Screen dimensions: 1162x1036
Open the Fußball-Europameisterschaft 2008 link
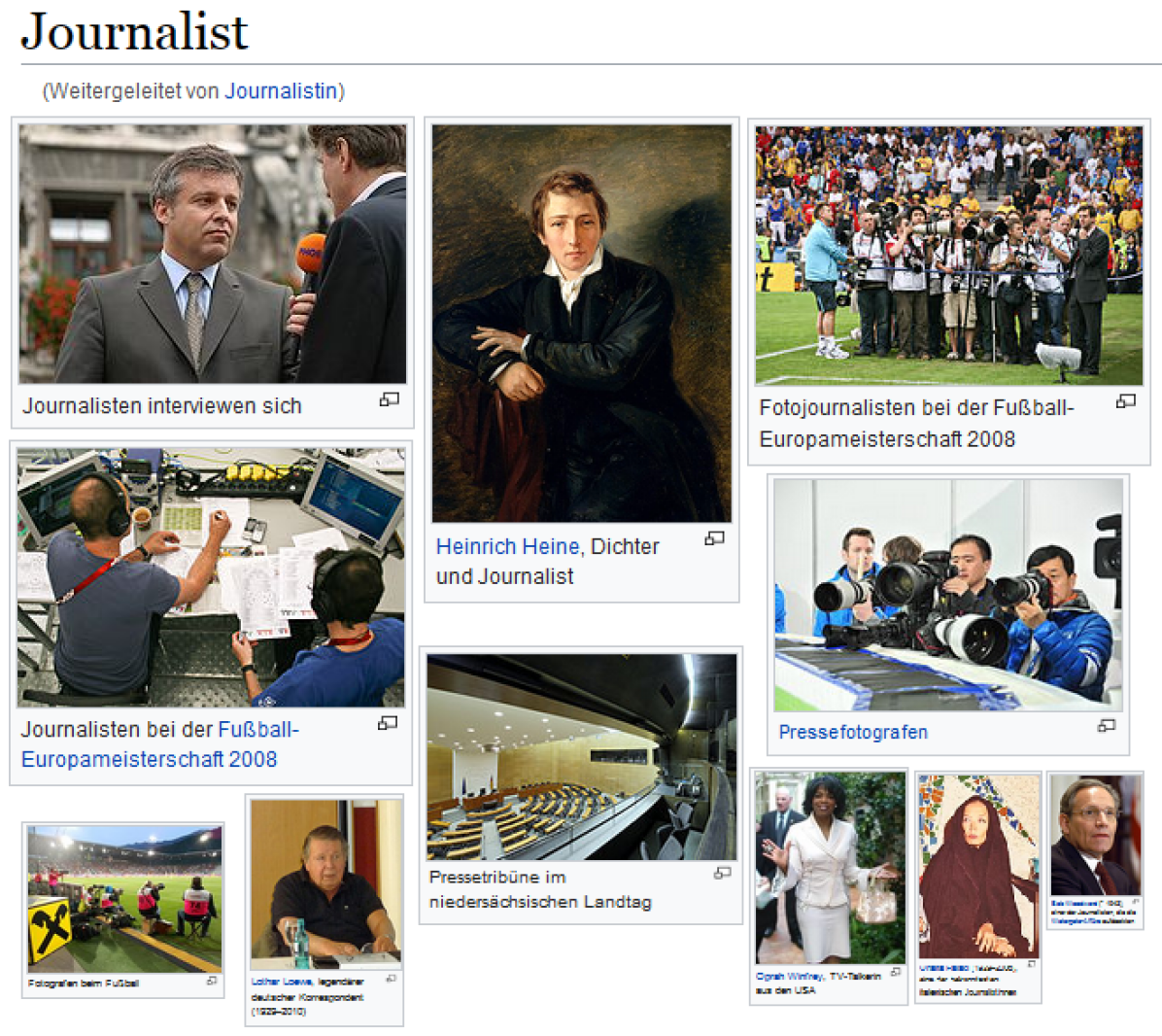[x=159, y=744]
